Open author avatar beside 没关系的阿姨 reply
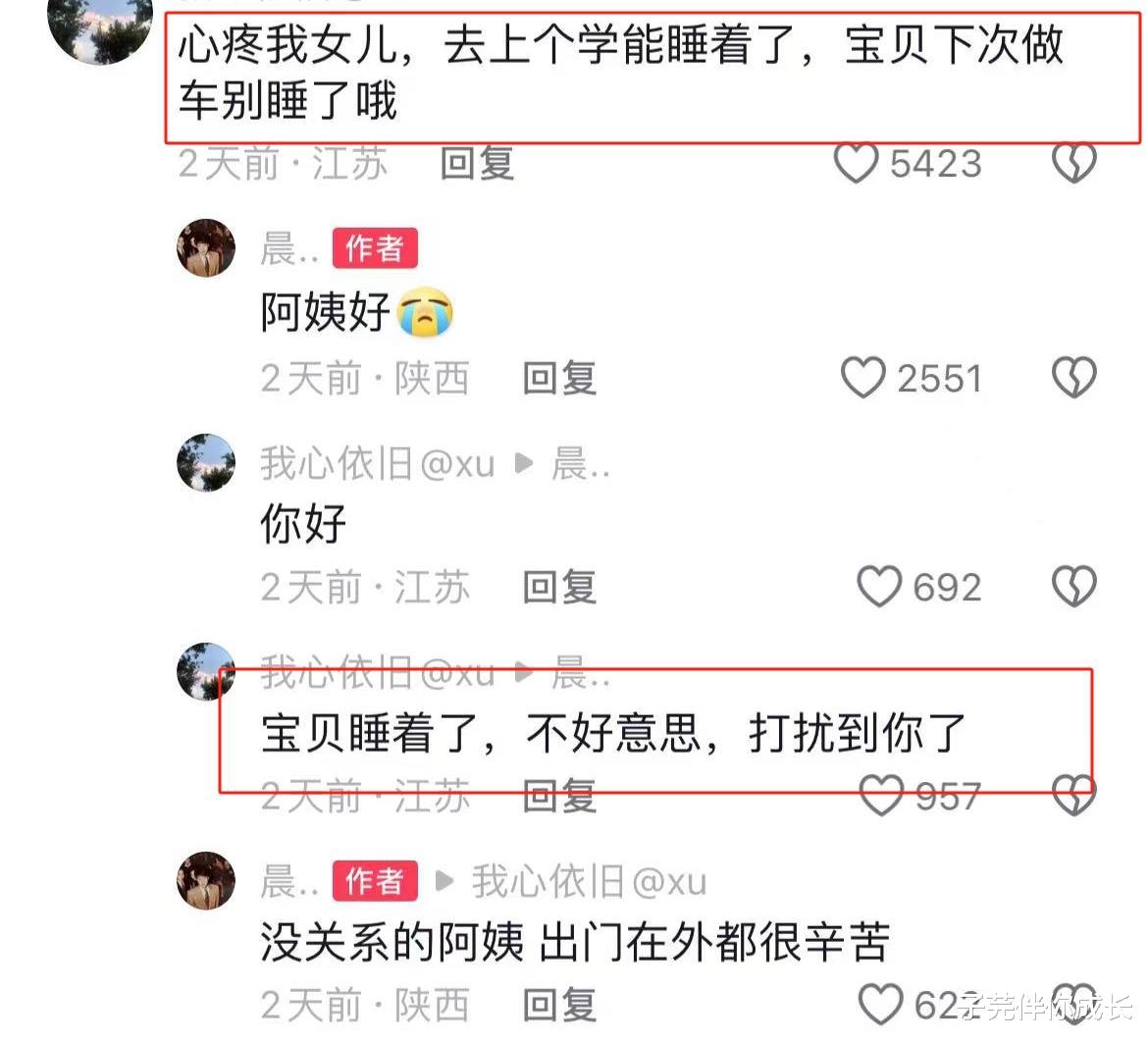This screenshot has height=1041, width=1148. [206, 881]
